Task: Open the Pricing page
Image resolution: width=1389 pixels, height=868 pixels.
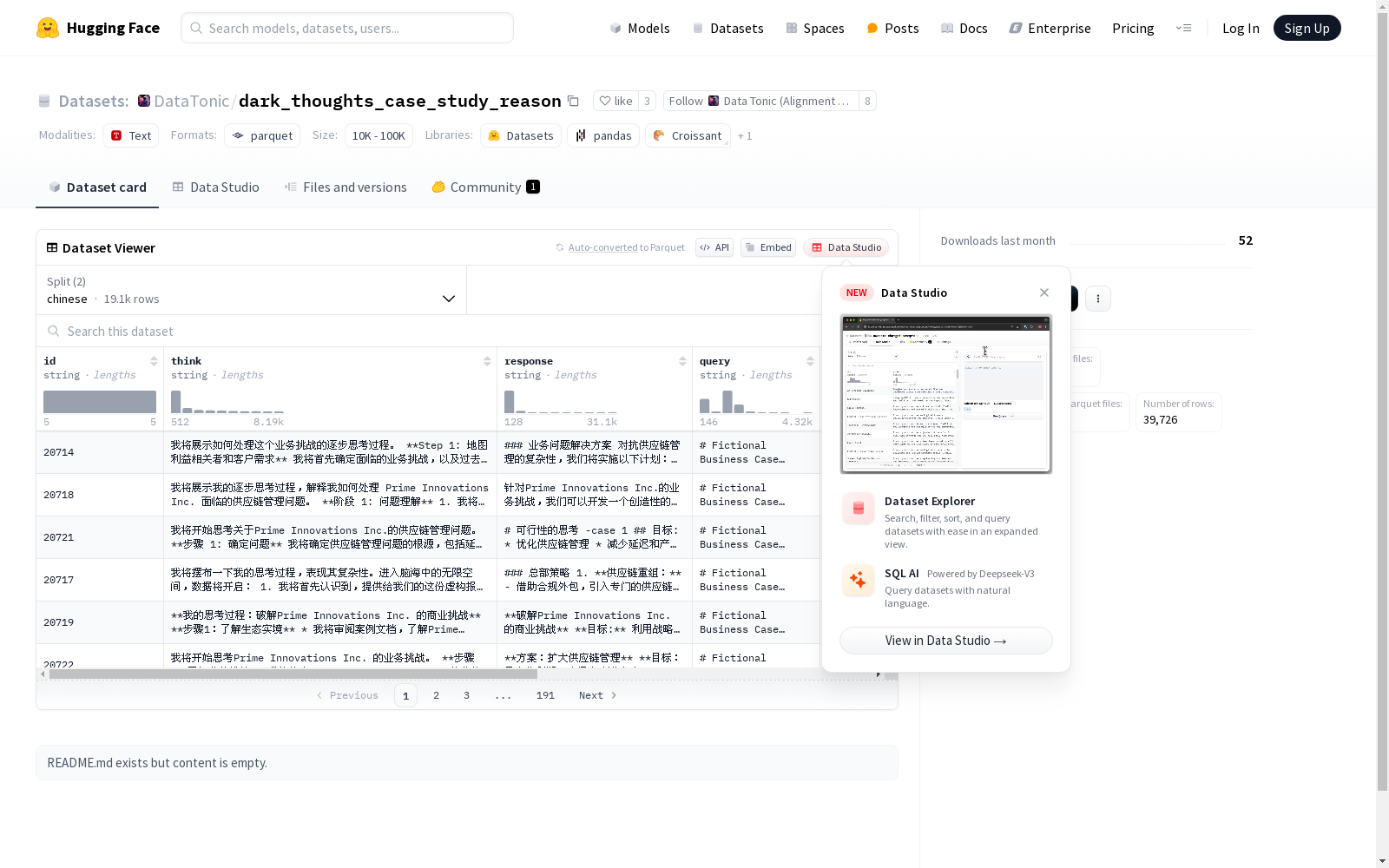Action: [1133, 28]
